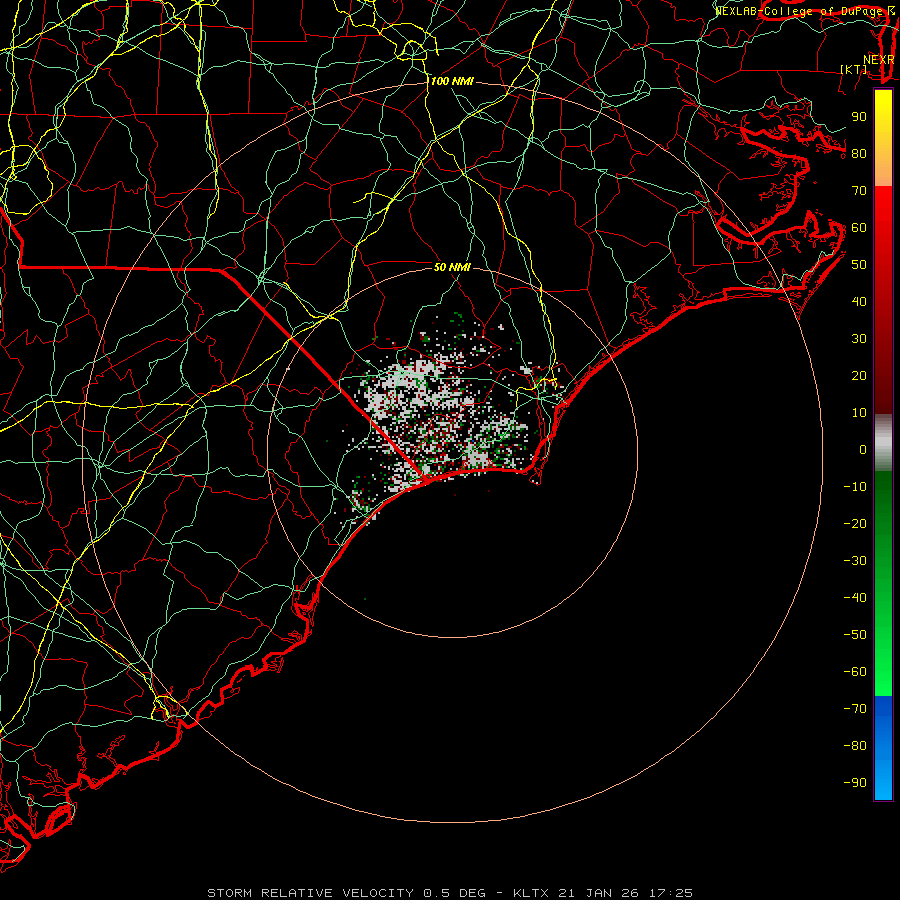Select the green band of the velocity scale
900x900 pixels.
point(883,583)
